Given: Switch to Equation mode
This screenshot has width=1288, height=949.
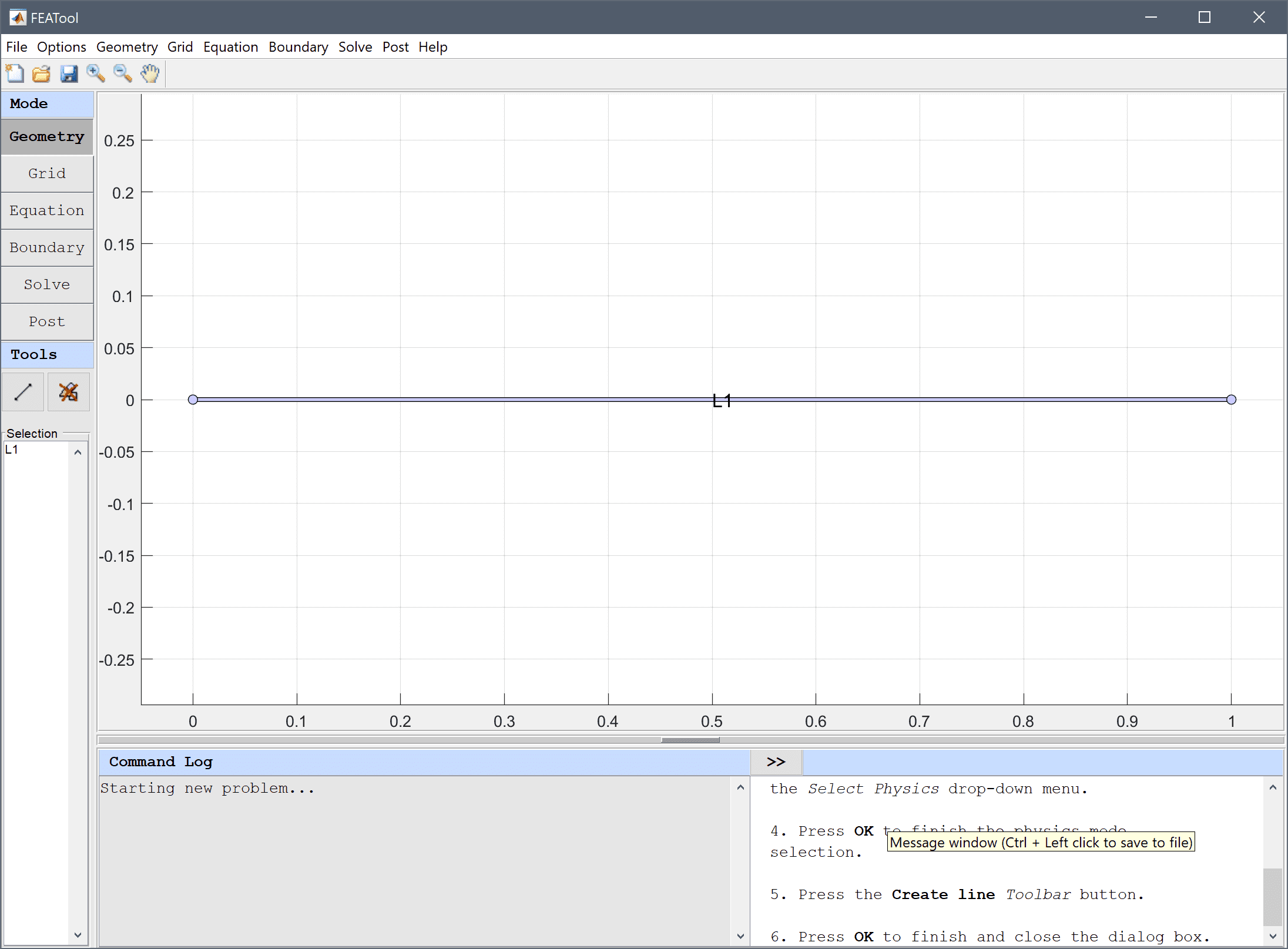Looking at the screenshot, I should [x=47, y=211].
